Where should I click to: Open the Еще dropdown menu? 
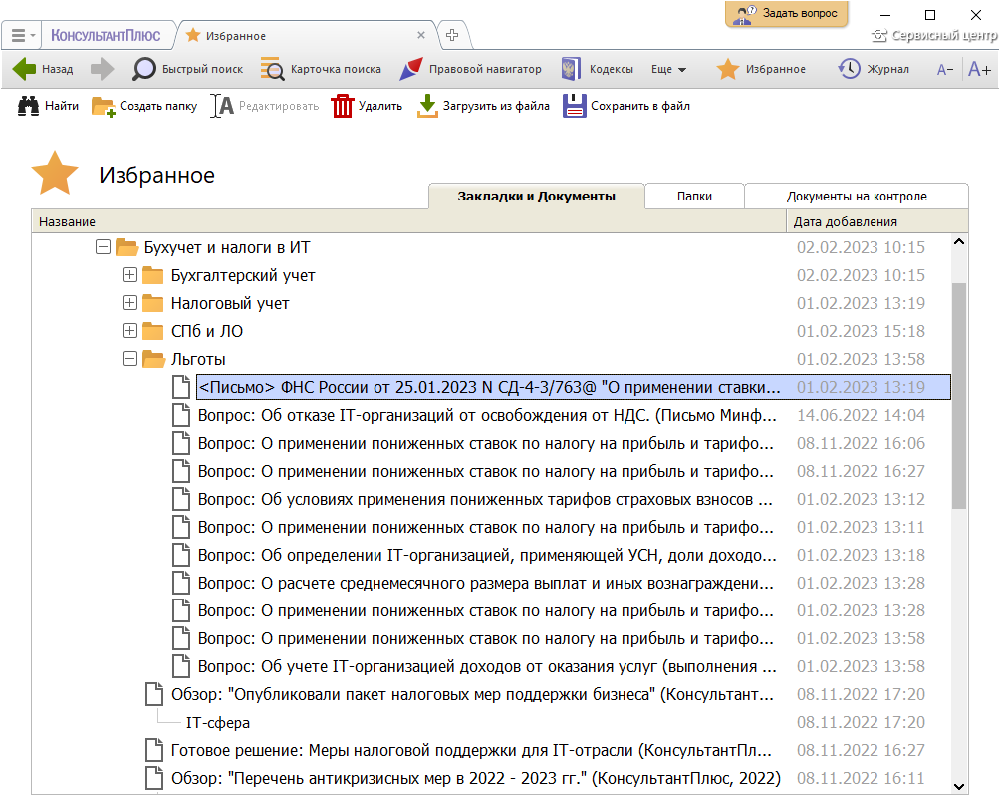[668, 69]
